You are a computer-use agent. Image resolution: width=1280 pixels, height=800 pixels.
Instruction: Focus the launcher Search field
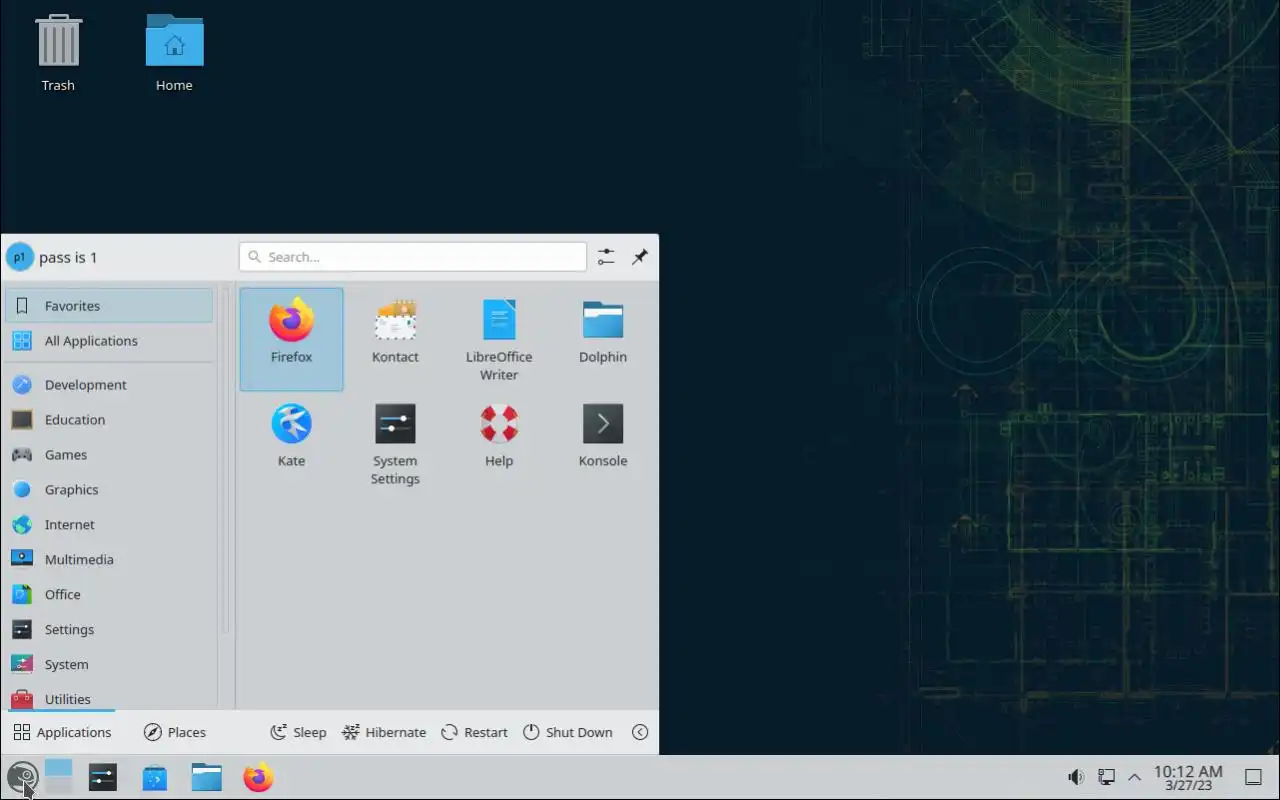click(x=413, y=257)
